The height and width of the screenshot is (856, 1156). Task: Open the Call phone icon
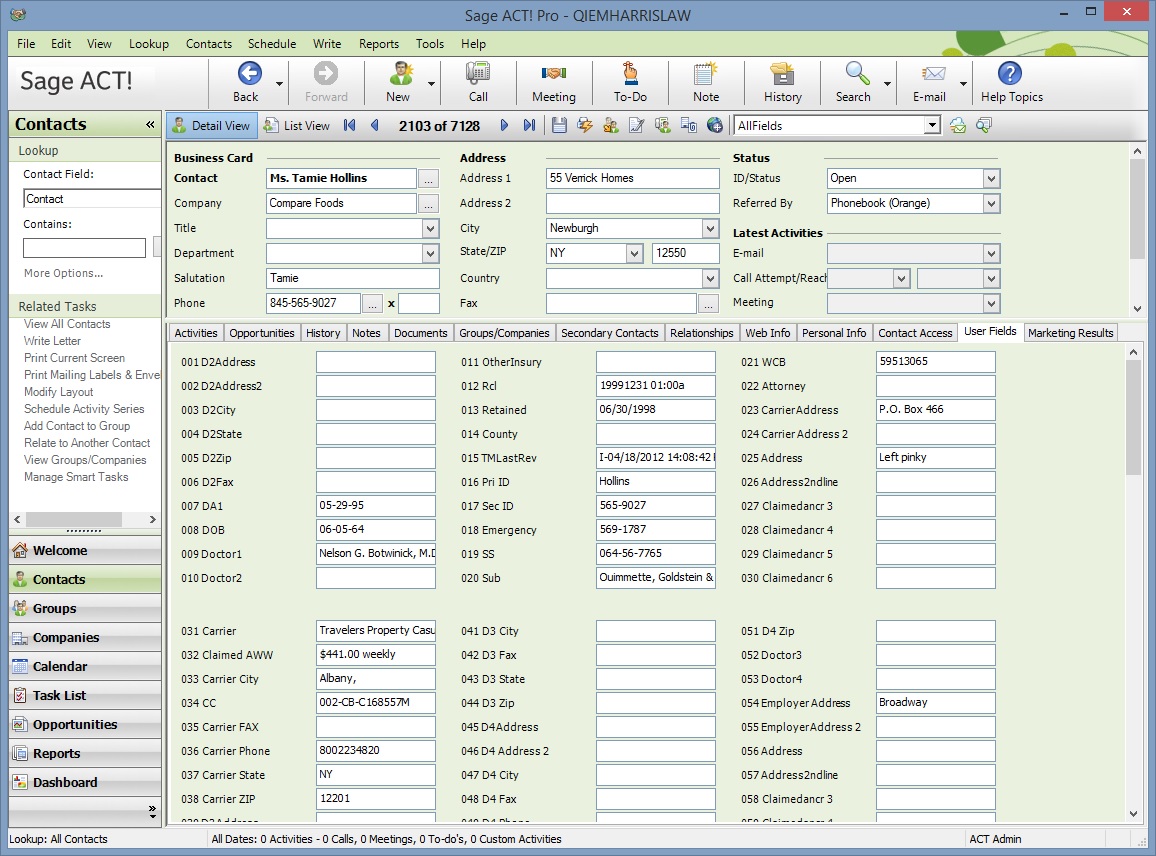click(x=478, y=74)
